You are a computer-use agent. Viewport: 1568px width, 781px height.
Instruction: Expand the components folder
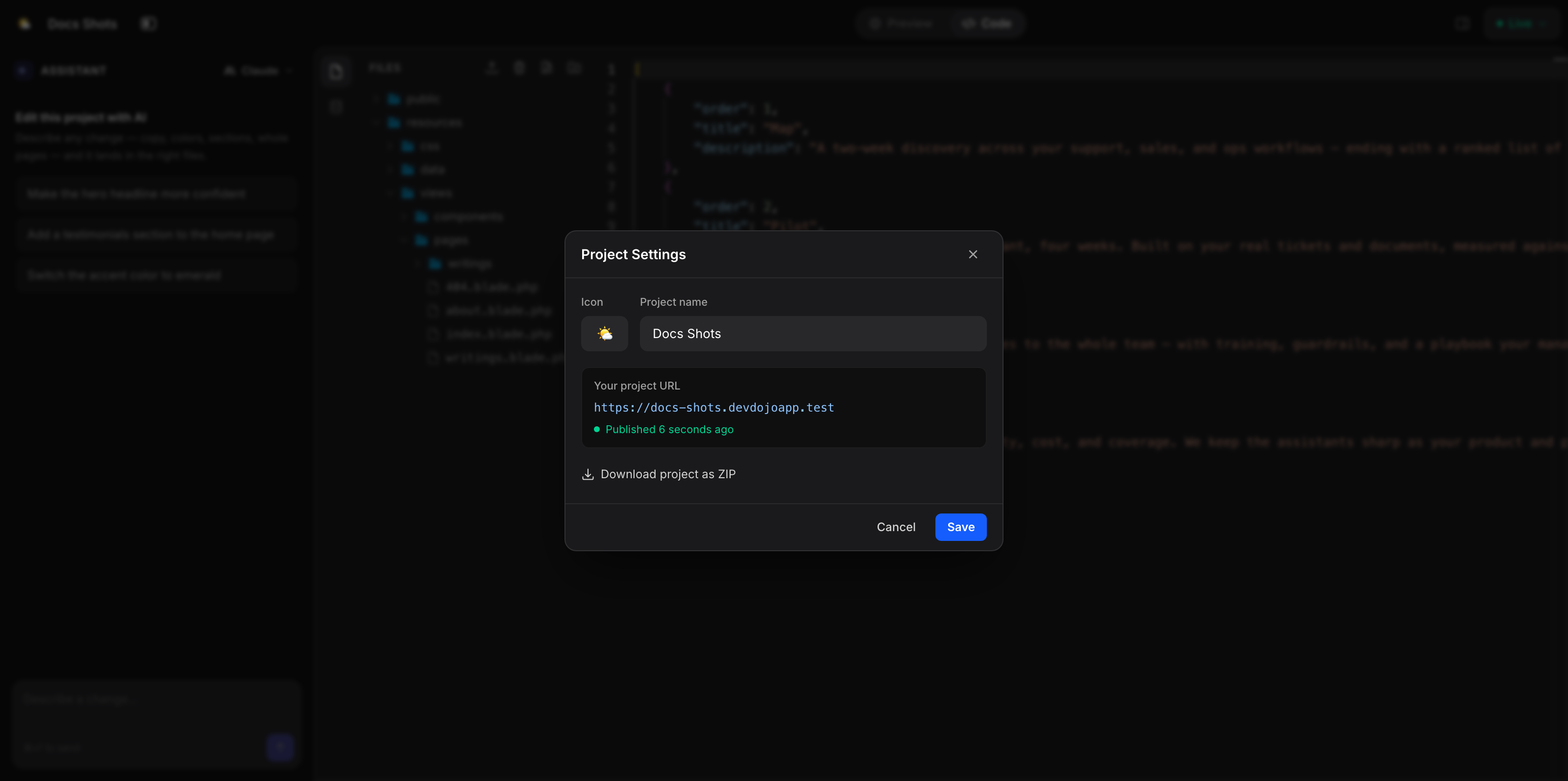(460, 217)
